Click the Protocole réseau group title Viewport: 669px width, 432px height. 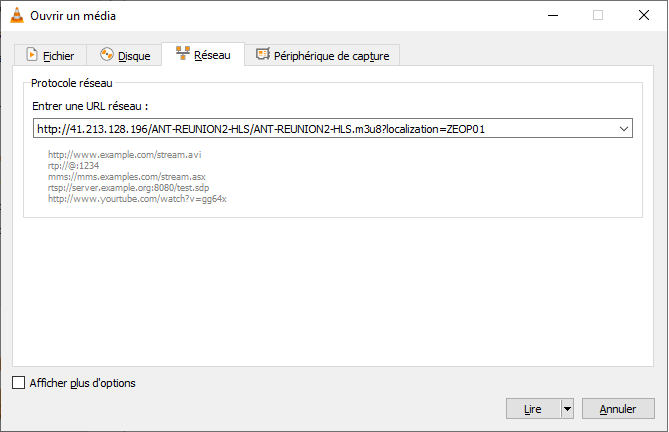[x=72, y=83]
